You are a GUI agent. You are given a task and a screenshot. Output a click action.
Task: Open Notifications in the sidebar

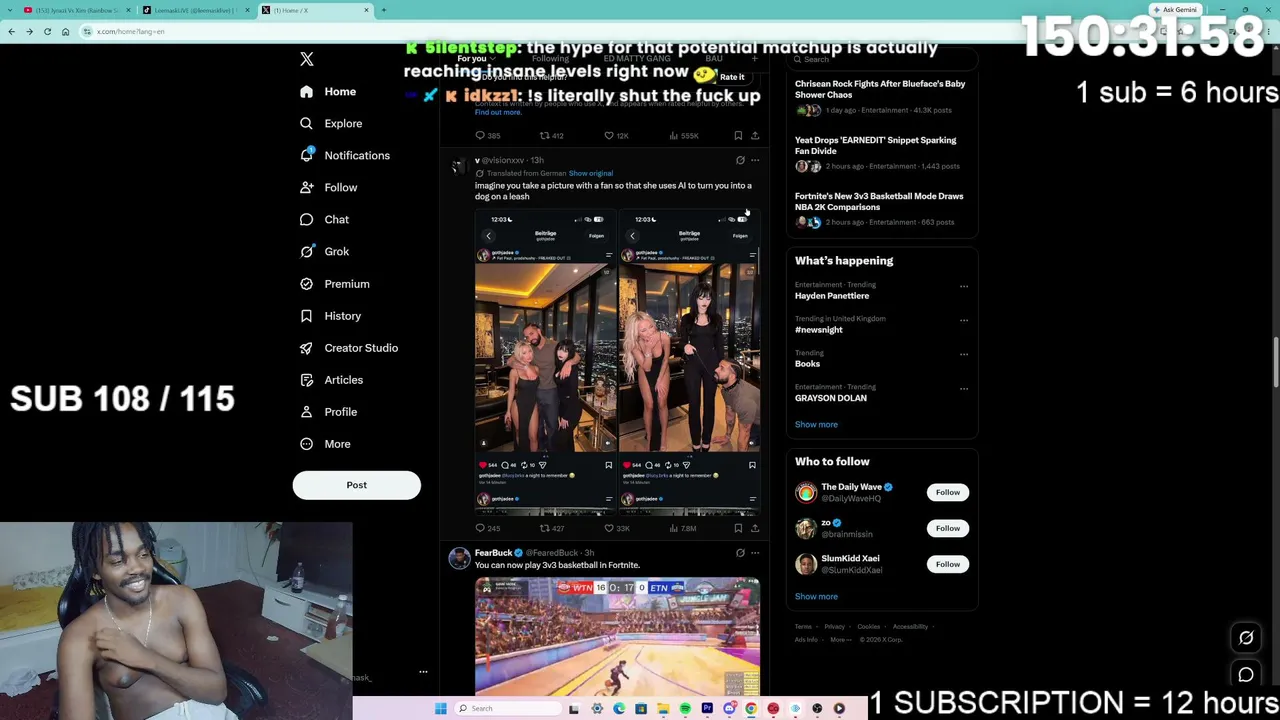click(345, 155)
